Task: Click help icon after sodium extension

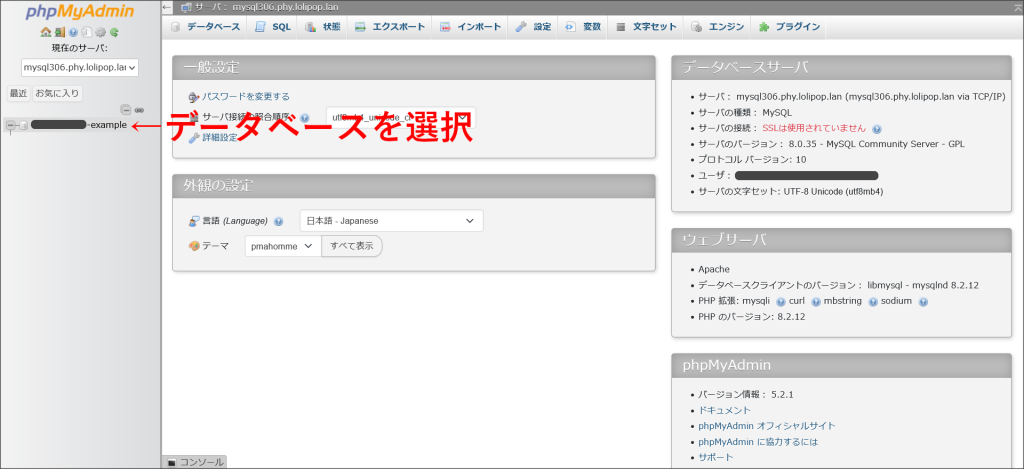Action: point(923,302)
